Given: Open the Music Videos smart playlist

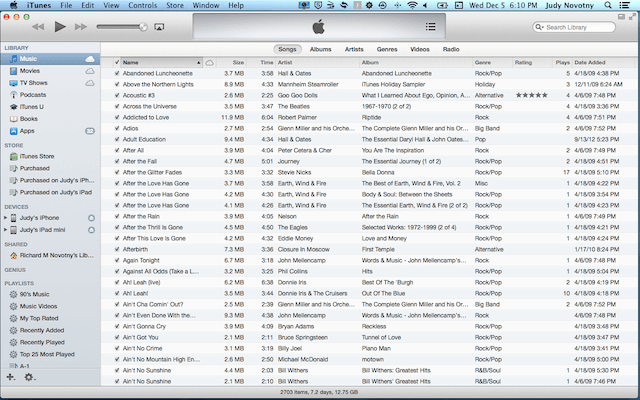Looking at the screenshot, I should (50, 306).
